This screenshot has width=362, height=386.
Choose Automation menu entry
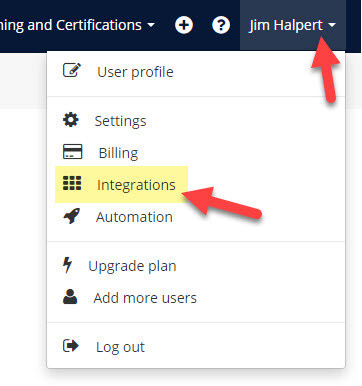click(134, 217)
